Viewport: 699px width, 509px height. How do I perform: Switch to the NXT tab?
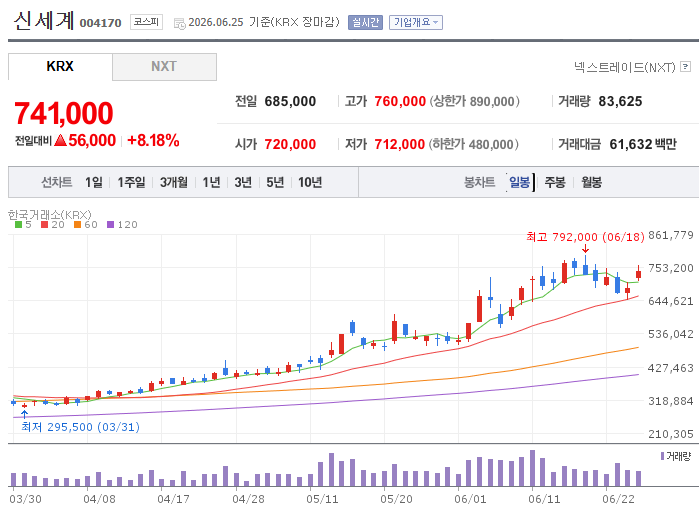[164, 67]
